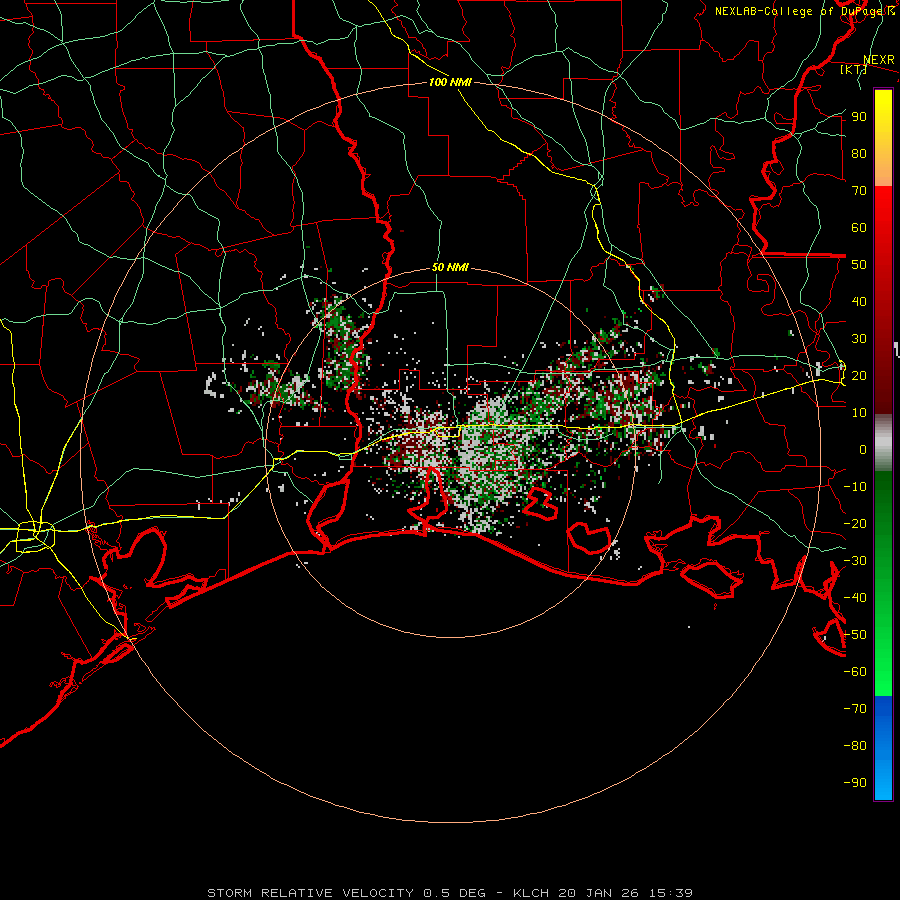The width and height of the screenshot is (900, 900).
Task: Click the -50 scale value
Action: pos(855,635)
